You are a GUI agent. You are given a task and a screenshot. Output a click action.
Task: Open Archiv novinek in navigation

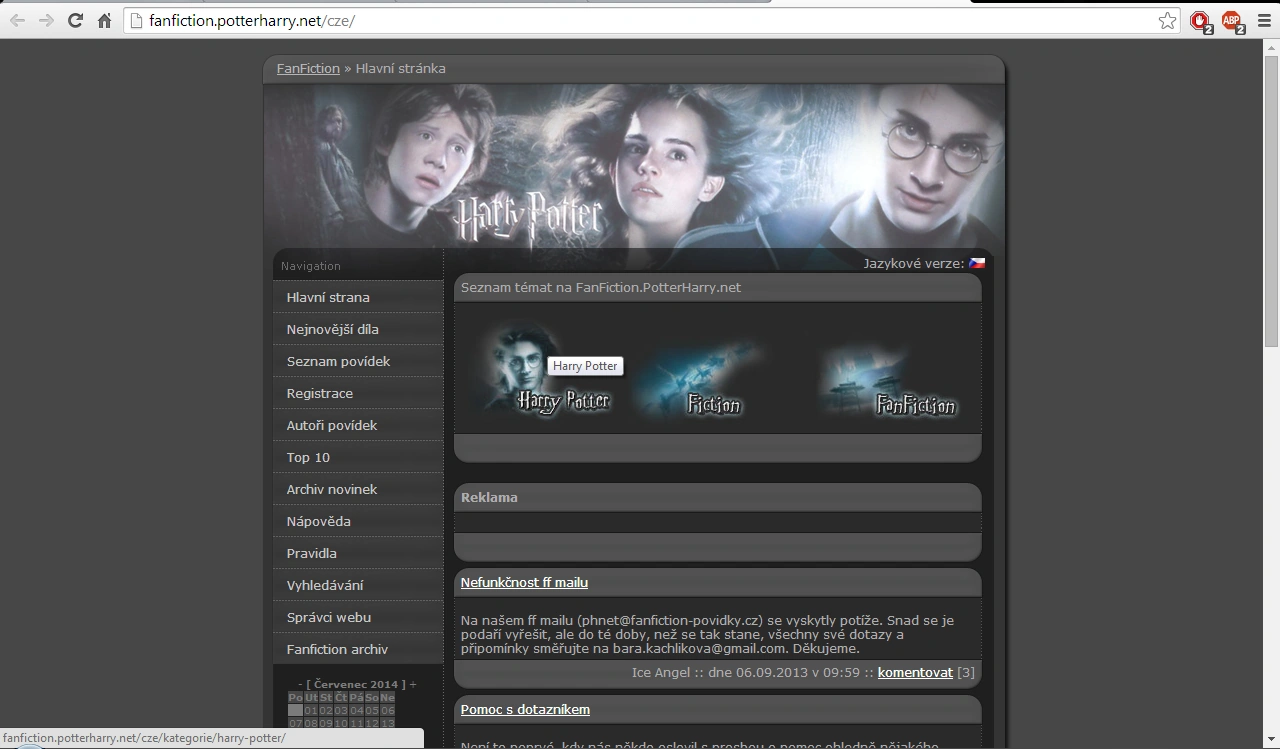[x=358, y=489]
